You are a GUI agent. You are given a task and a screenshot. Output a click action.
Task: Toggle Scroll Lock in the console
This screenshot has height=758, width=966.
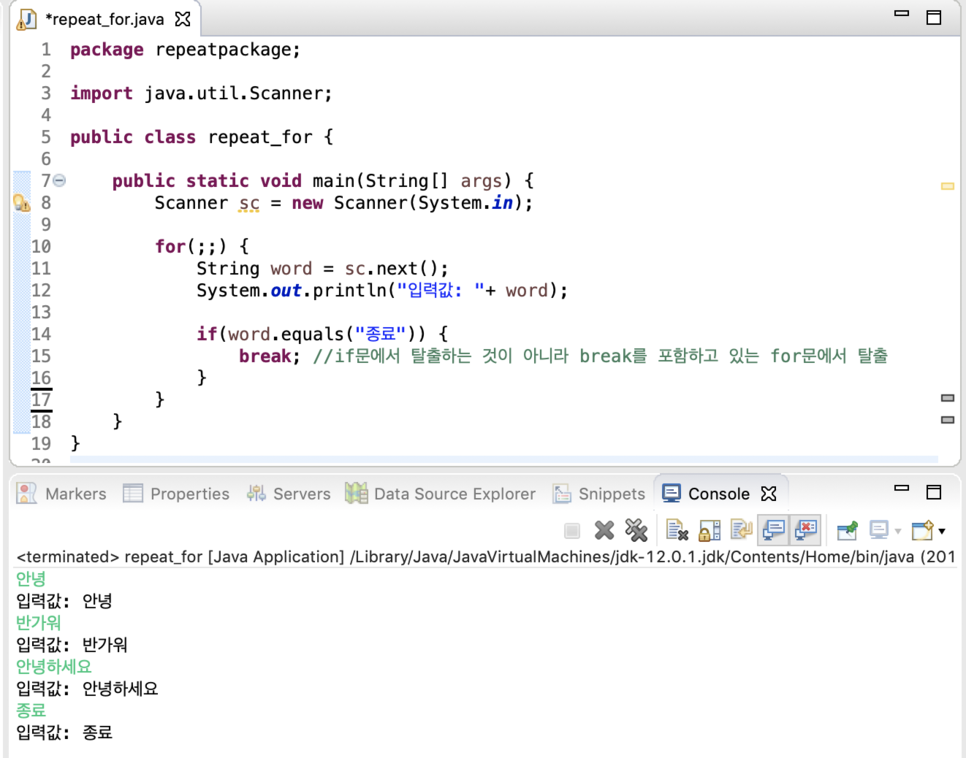[x=709, y=530]
